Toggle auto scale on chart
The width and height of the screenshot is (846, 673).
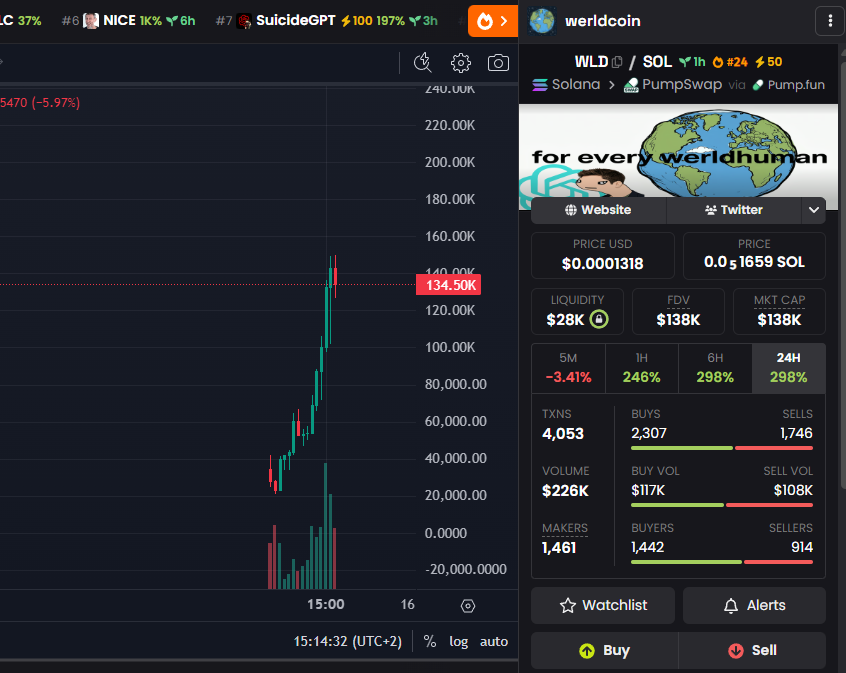[x=494, y=641]
